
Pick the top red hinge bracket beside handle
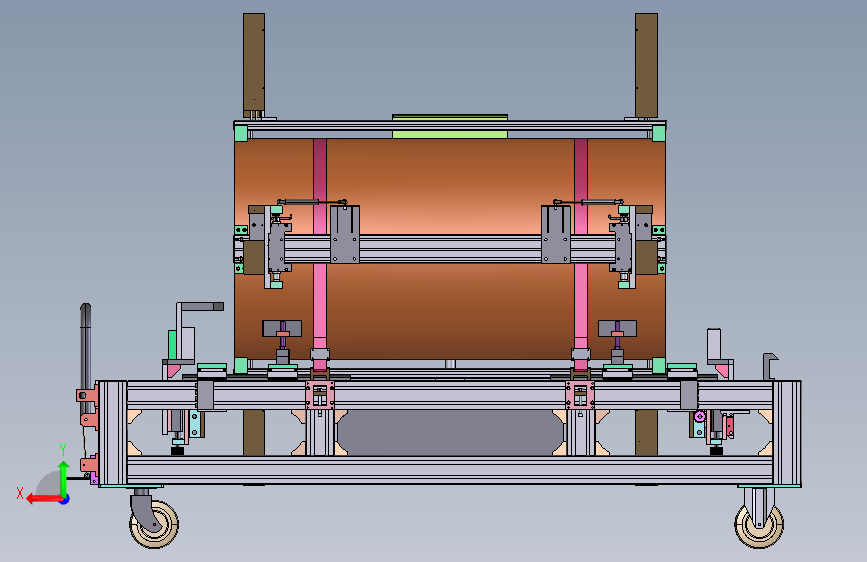coord(87,395)
